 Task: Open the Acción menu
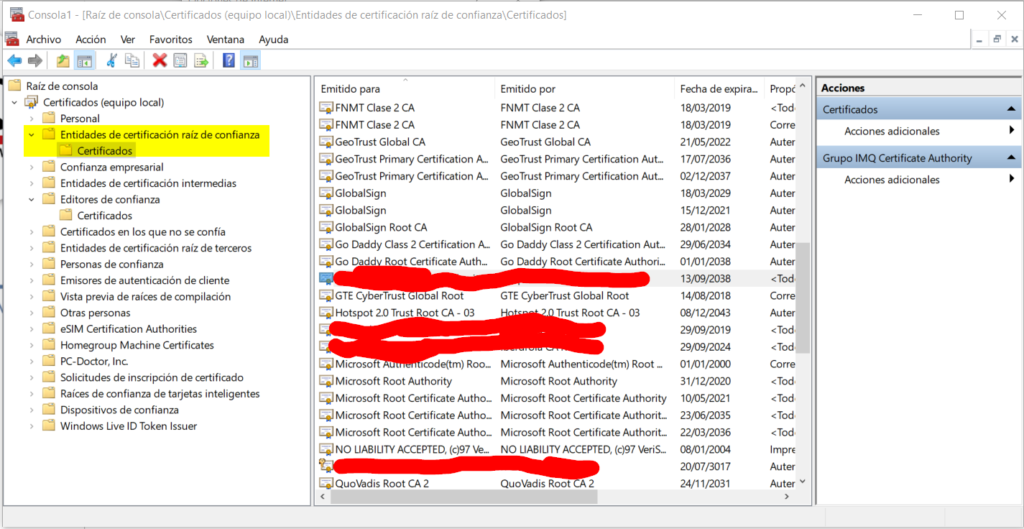pos(91,39)
